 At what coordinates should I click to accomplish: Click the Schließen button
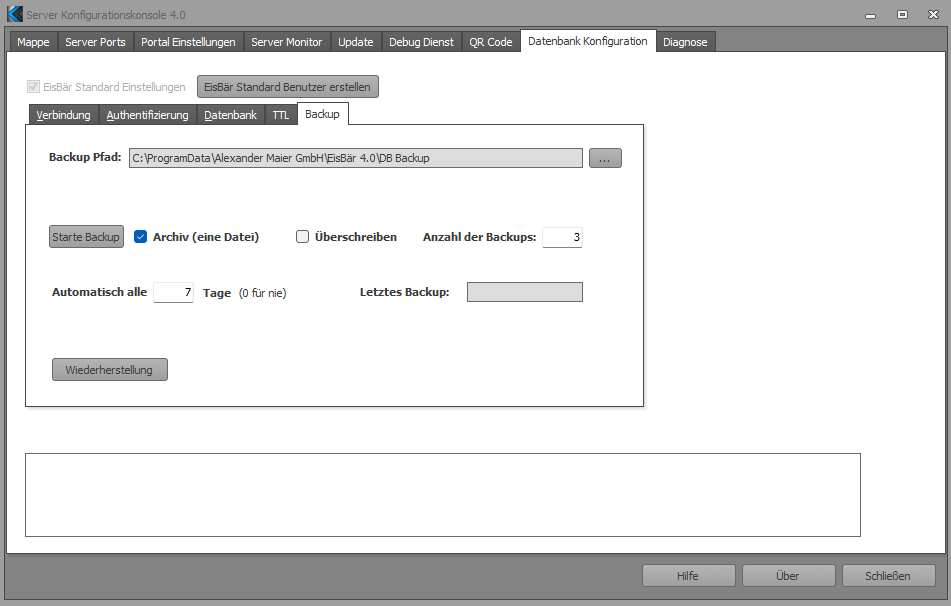(x=889, y=576)
